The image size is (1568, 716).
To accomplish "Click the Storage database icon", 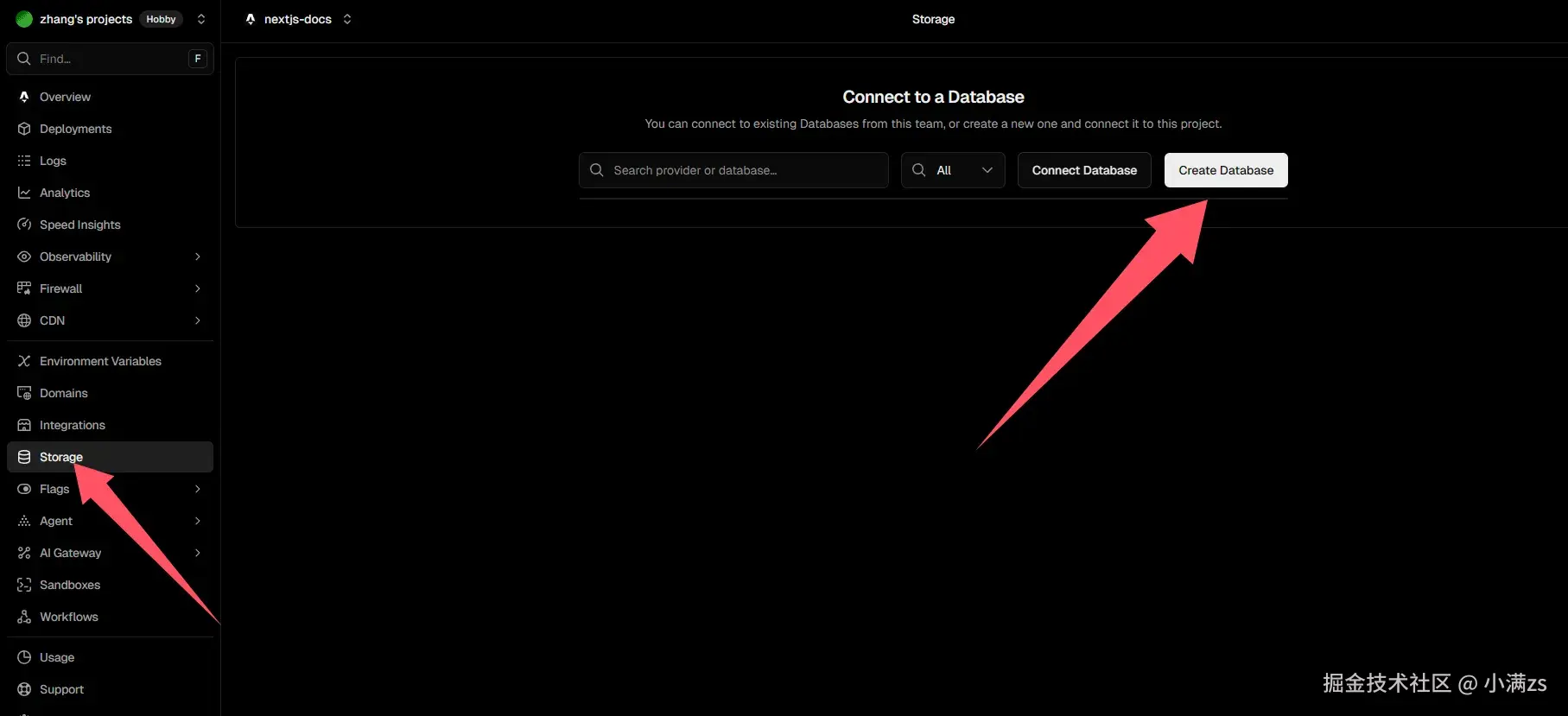I will click(24, 457).
